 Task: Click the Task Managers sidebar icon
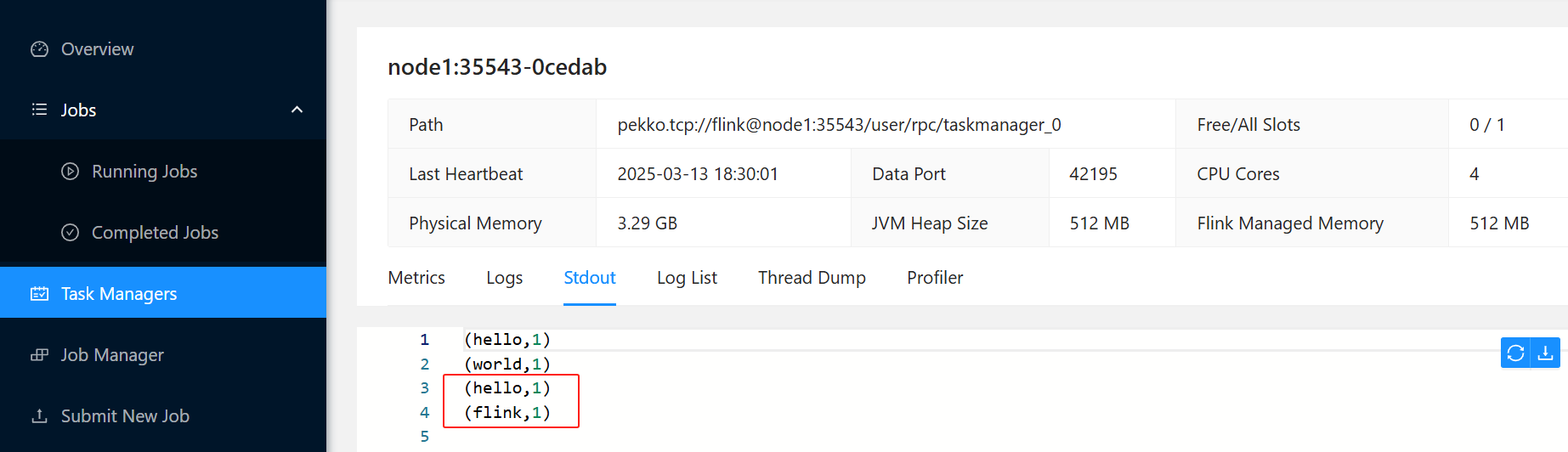coord(39,294)
